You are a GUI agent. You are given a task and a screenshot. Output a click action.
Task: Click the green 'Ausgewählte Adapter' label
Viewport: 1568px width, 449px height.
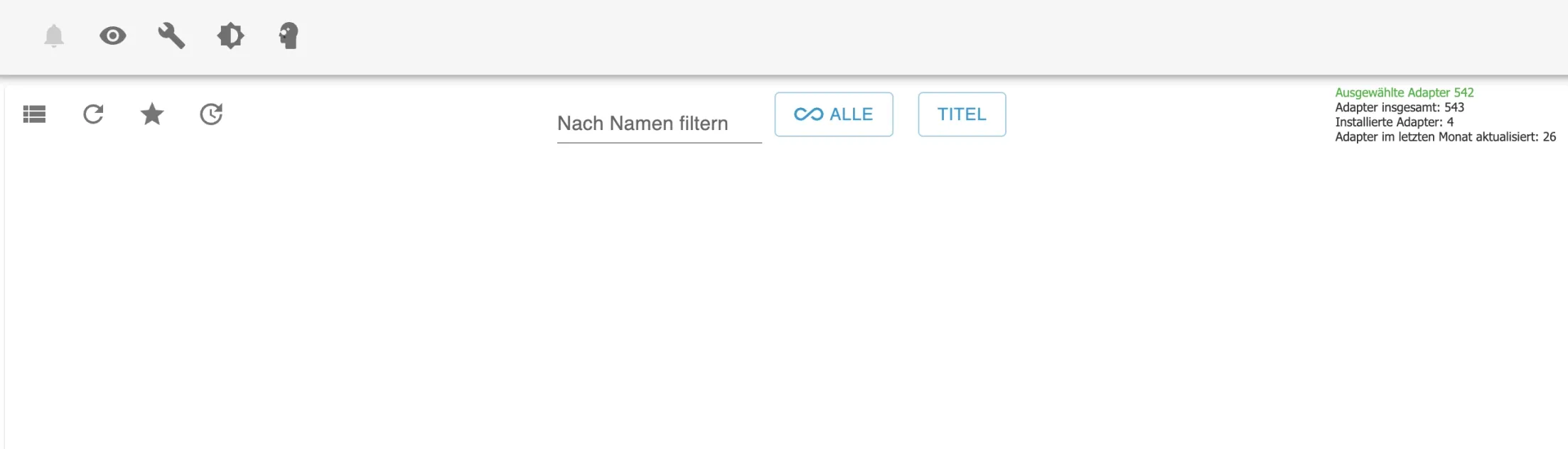tap(1392, 92)
